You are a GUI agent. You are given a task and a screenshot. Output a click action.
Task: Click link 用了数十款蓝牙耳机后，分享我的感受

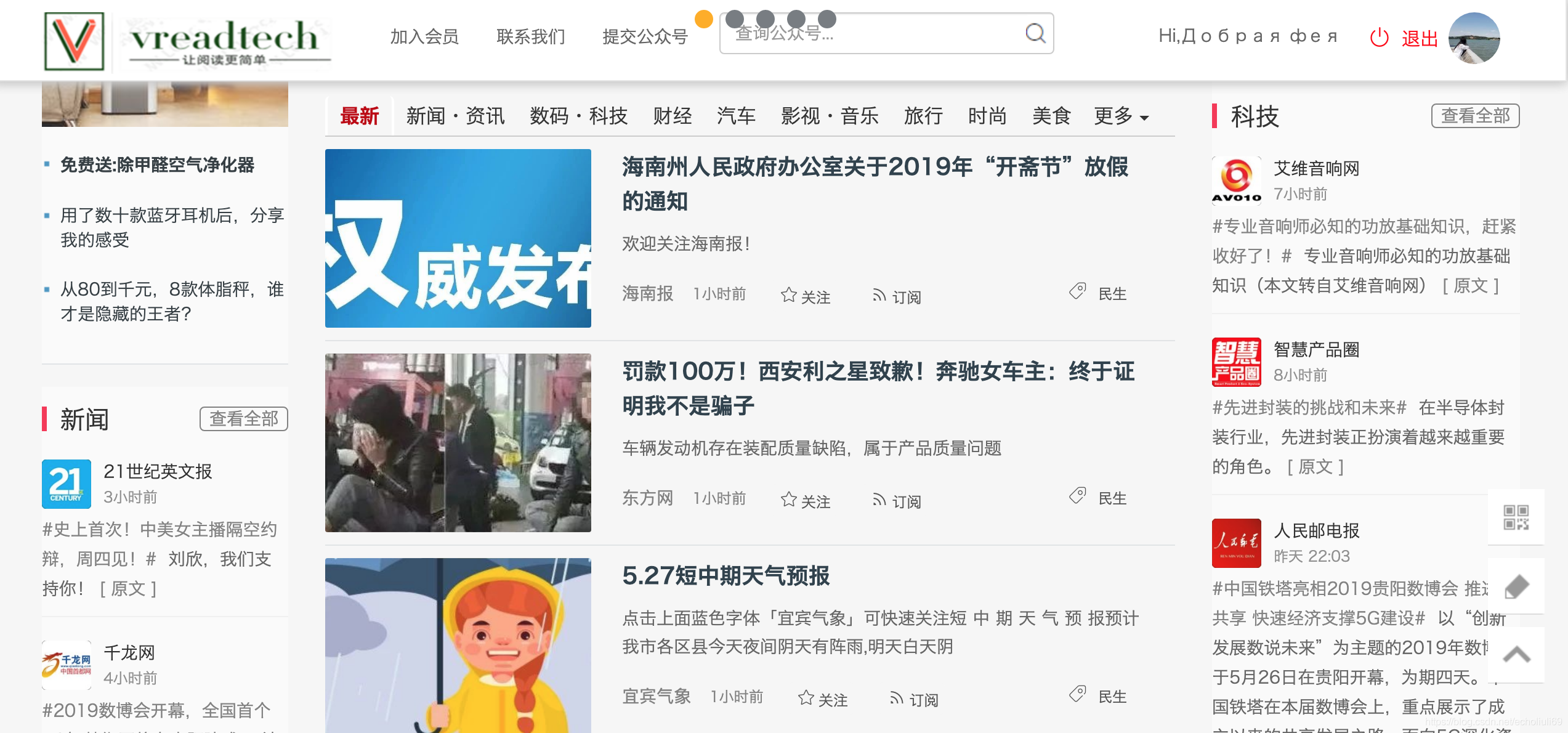[x=172, y=227]
